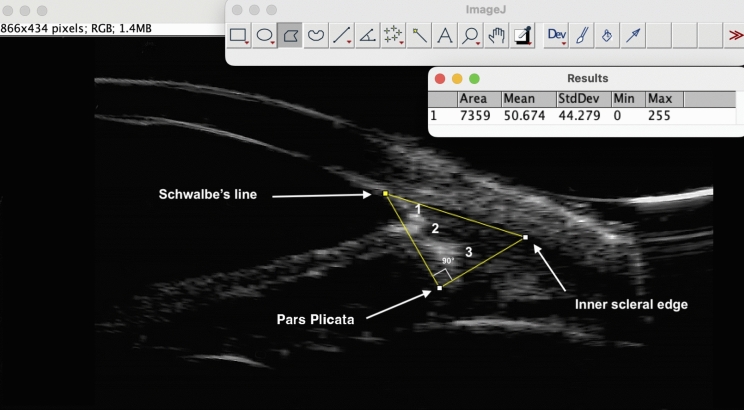Select the Paintbrush tool
Viewport: 744px width, 410px height.
[582, 36]
